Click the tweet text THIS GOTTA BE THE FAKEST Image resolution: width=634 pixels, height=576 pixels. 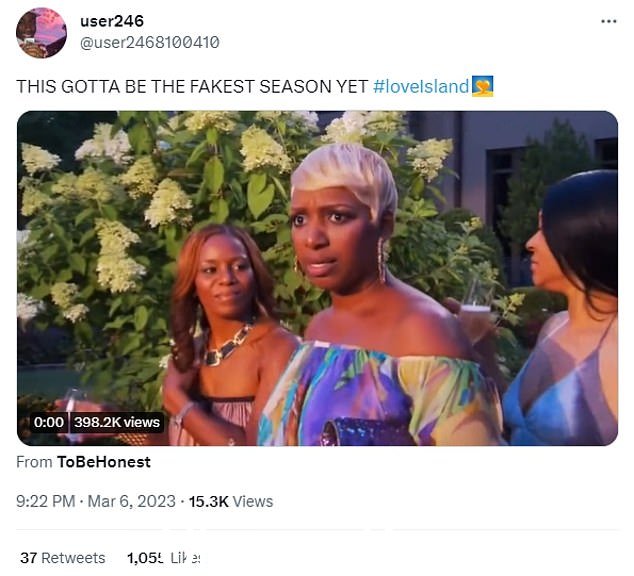(135, 87)
